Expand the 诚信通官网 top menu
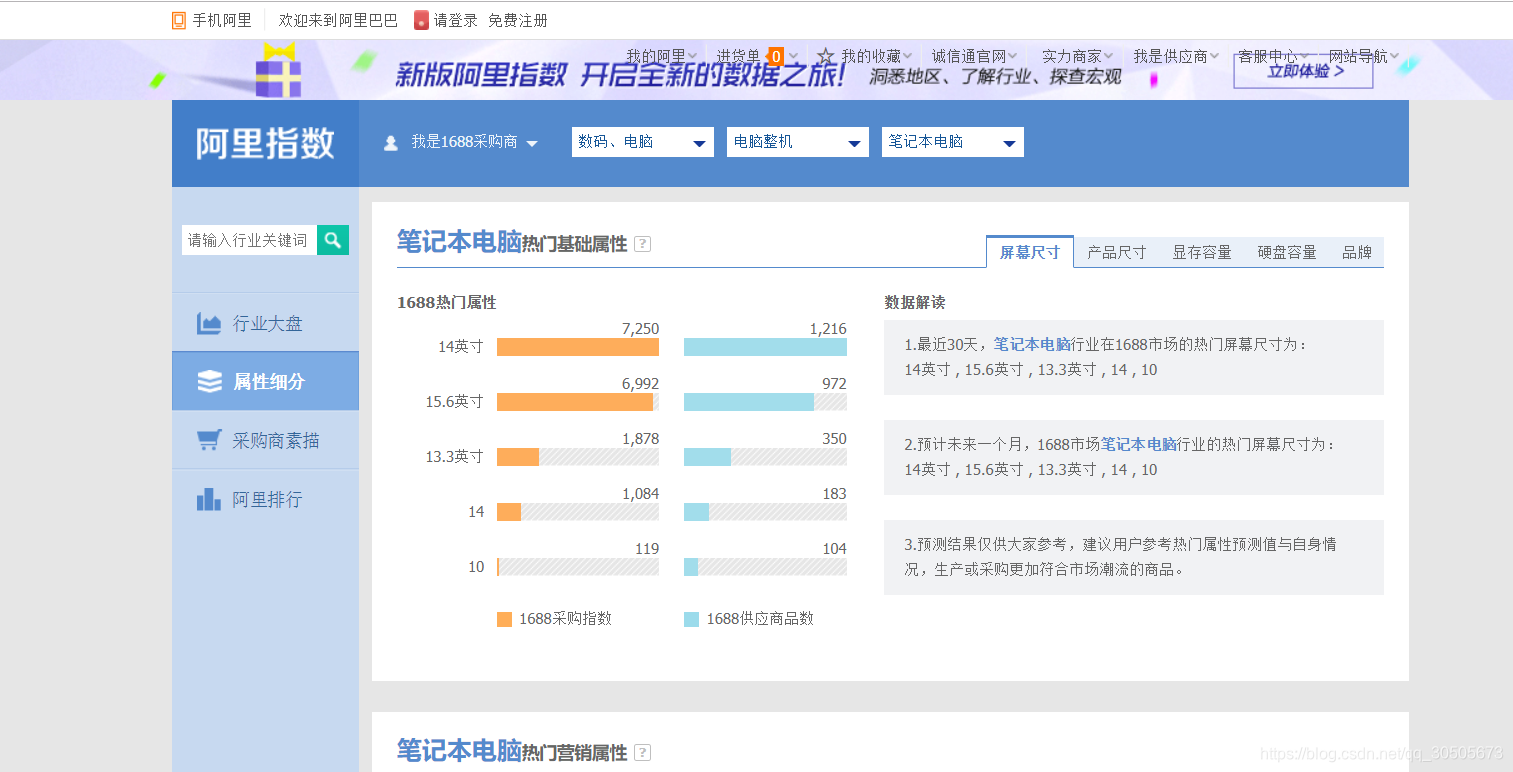 click(x=975, y=57)
